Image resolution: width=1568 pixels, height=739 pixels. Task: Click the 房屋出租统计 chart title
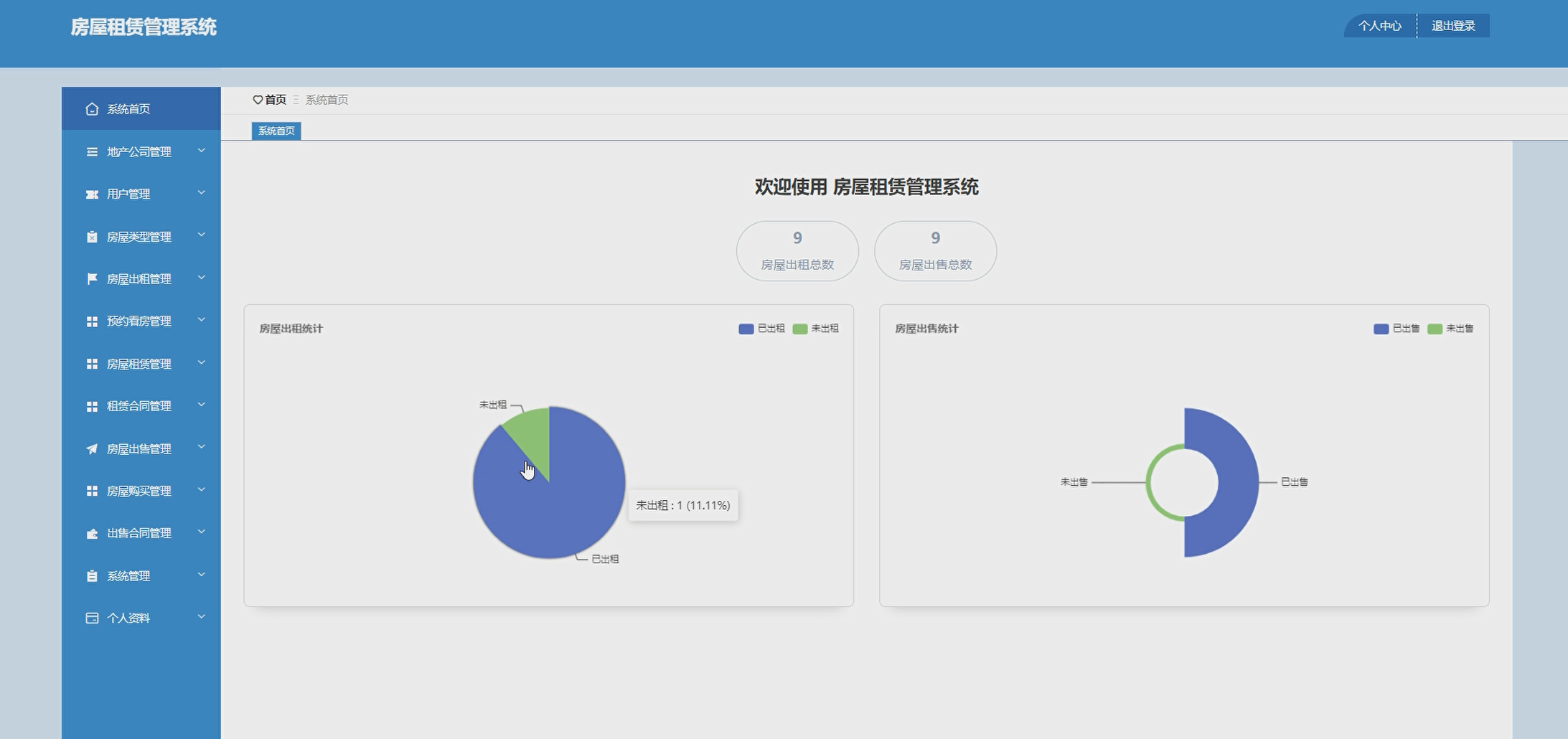(291, 329)
